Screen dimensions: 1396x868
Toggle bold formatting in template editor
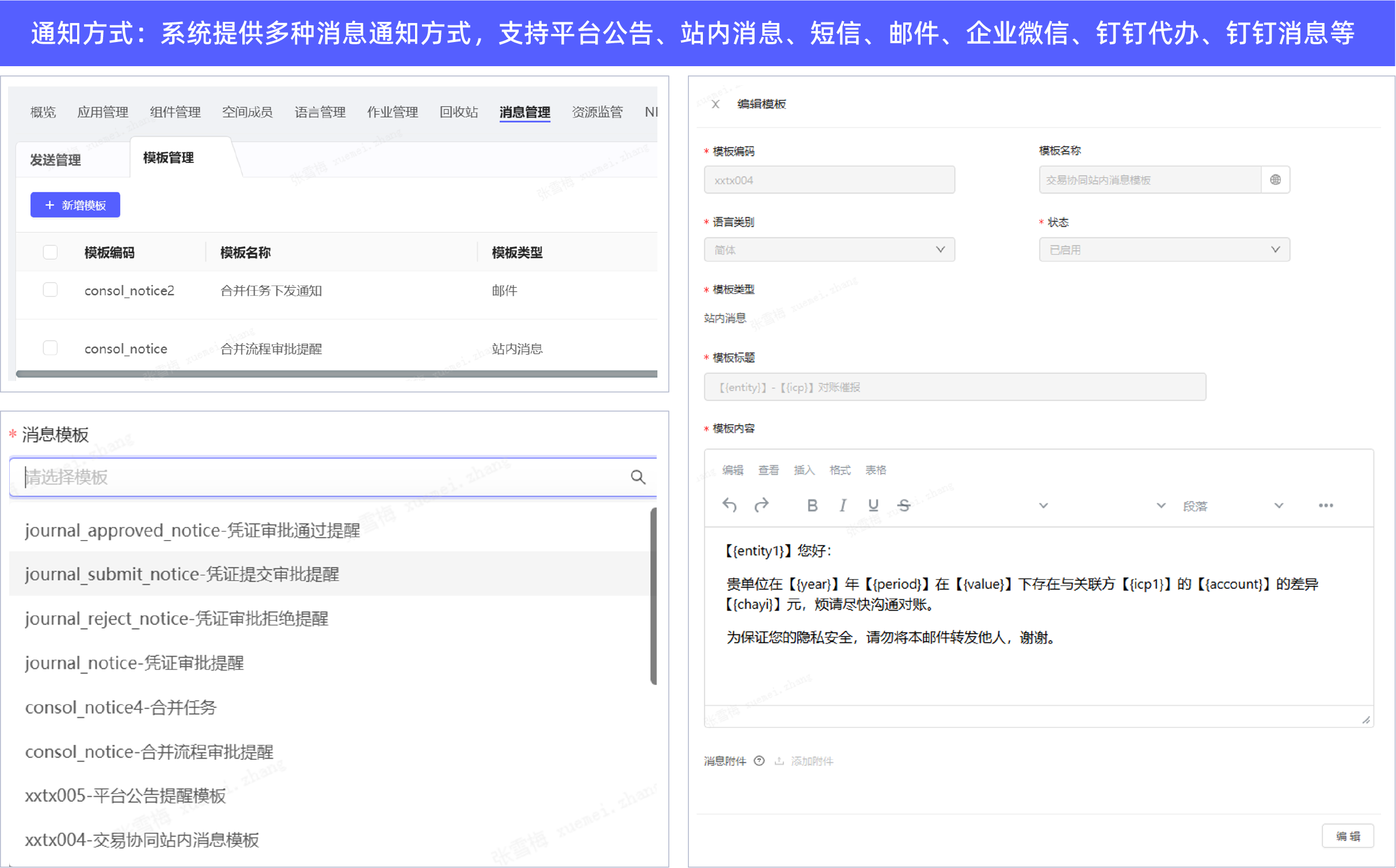point(812,505)
